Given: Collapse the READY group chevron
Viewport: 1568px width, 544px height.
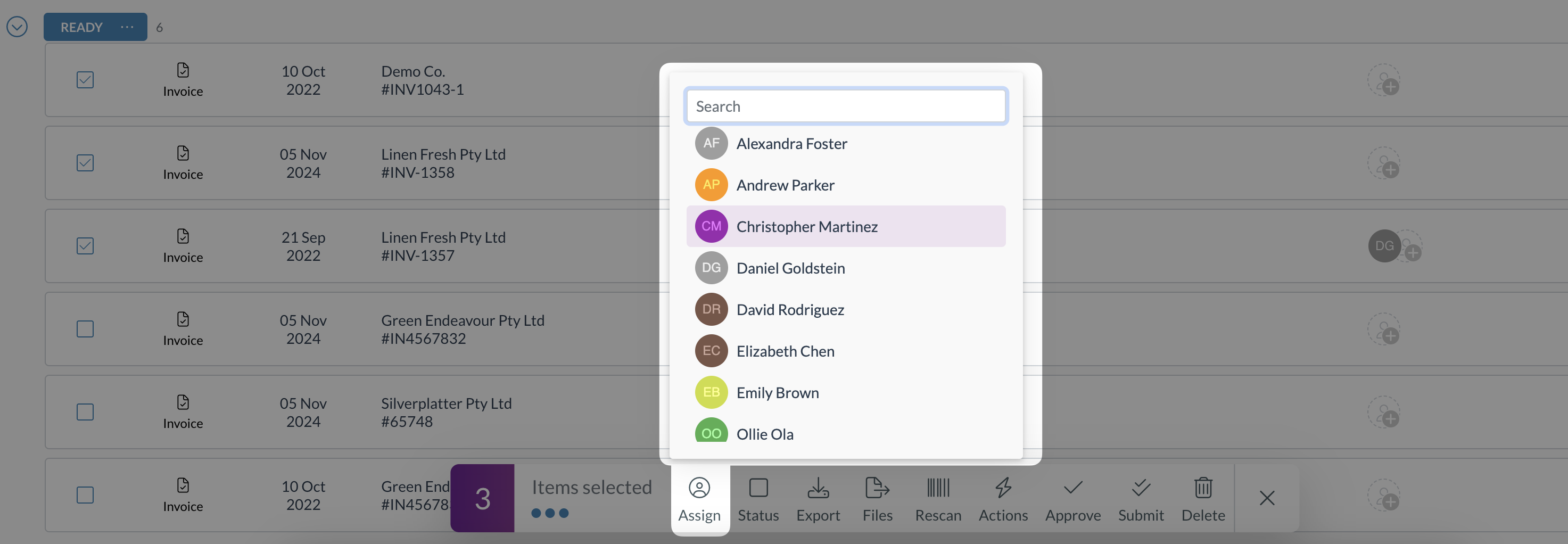Looking at the screenshot, I should (x=17, y=27).
